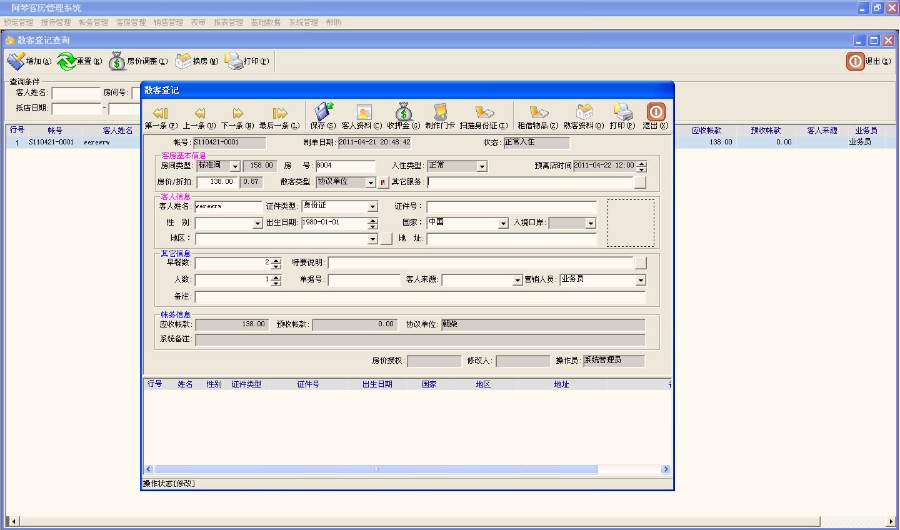Image resolution: width=900 pixels, height=530 pixels.
Task: Click the horizontal scrollbar under guest list
Action: coord(400,469)
